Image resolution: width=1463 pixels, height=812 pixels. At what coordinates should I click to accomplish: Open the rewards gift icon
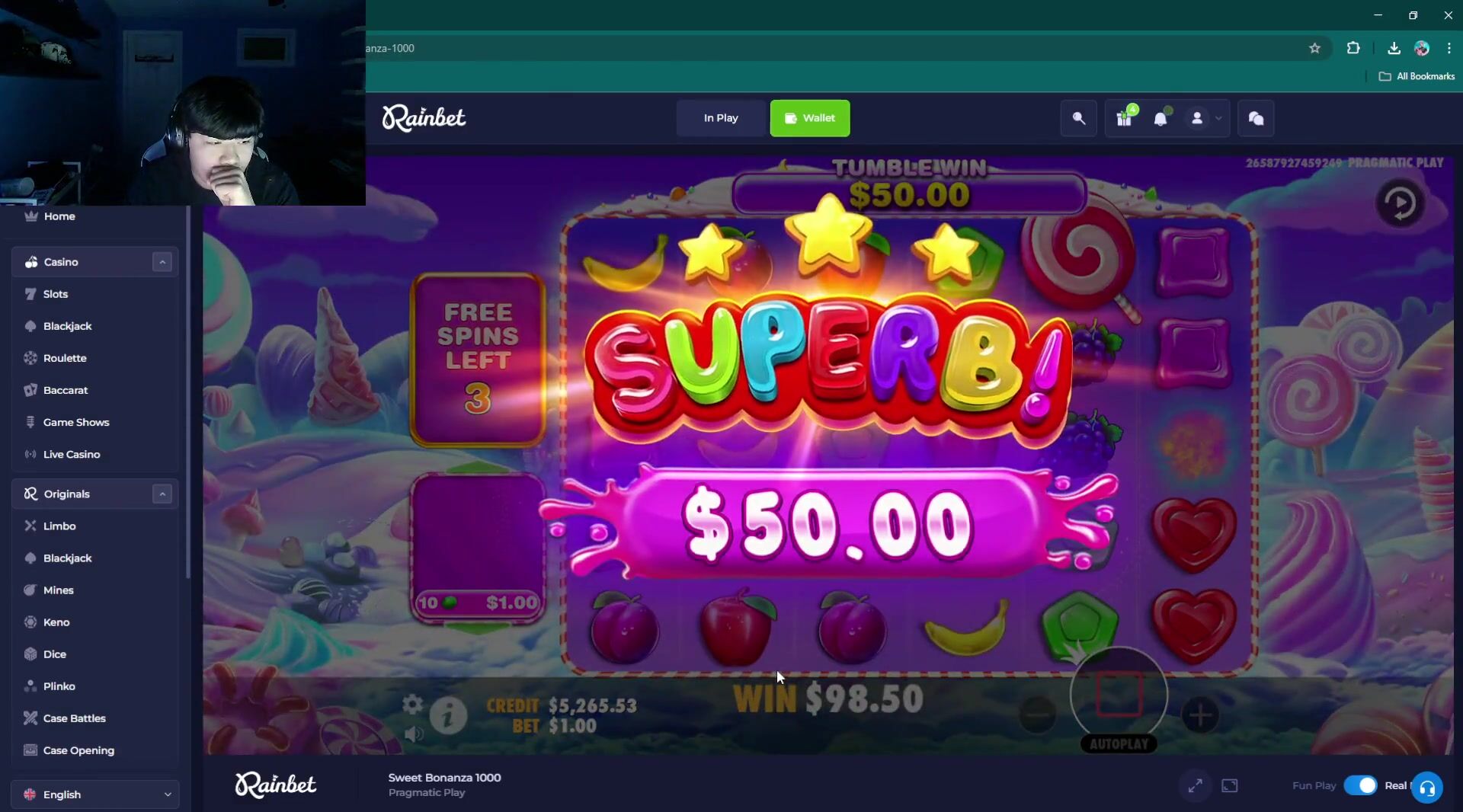(x=1124, y=118)
